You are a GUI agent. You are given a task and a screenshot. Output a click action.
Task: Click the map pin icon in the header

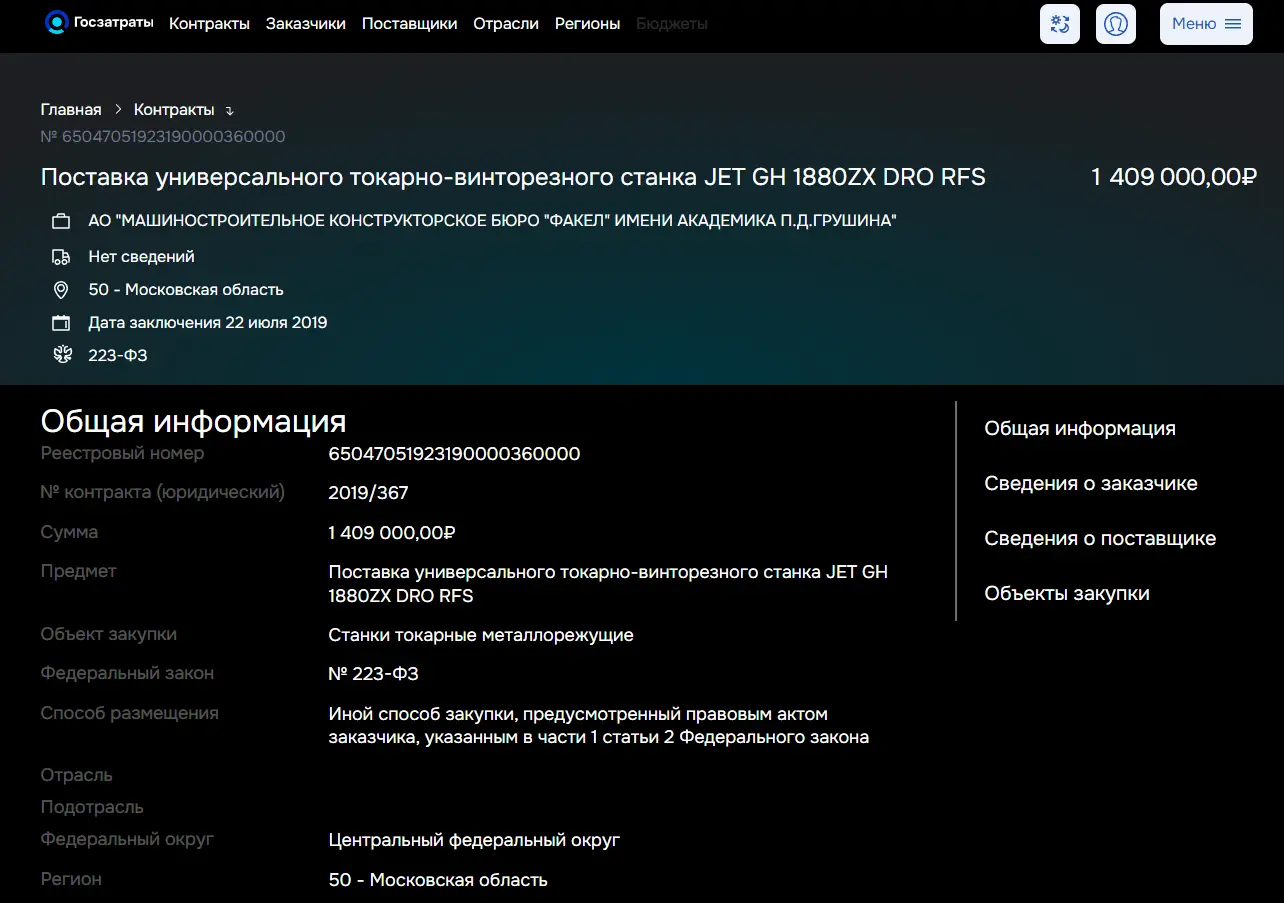(x=61, y=290)
